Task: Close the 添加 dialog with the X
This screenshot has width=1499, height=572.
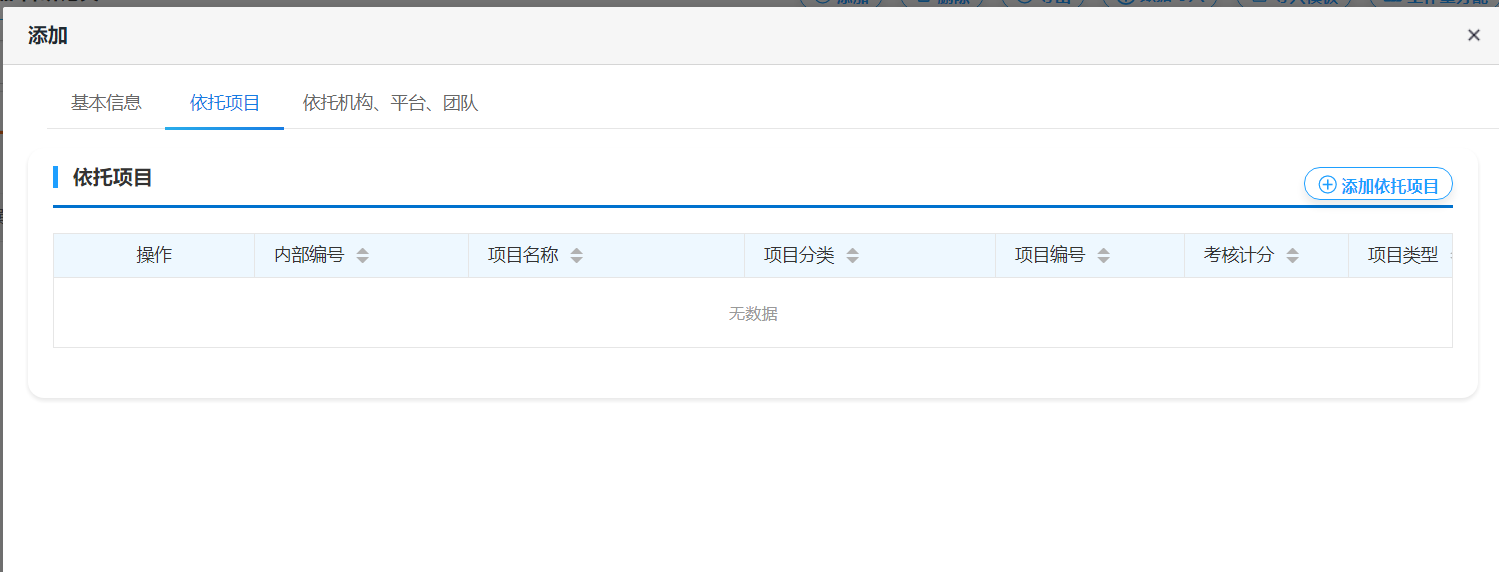Action: [x=1473, y=36]
